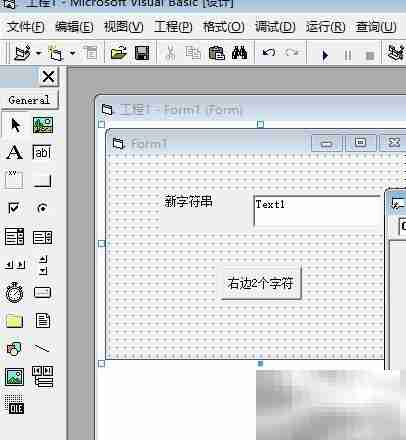The width and height of the screenshot is (406, 440).
Task: Click the Paste clipboard icon
Action: tap(216, 53)
